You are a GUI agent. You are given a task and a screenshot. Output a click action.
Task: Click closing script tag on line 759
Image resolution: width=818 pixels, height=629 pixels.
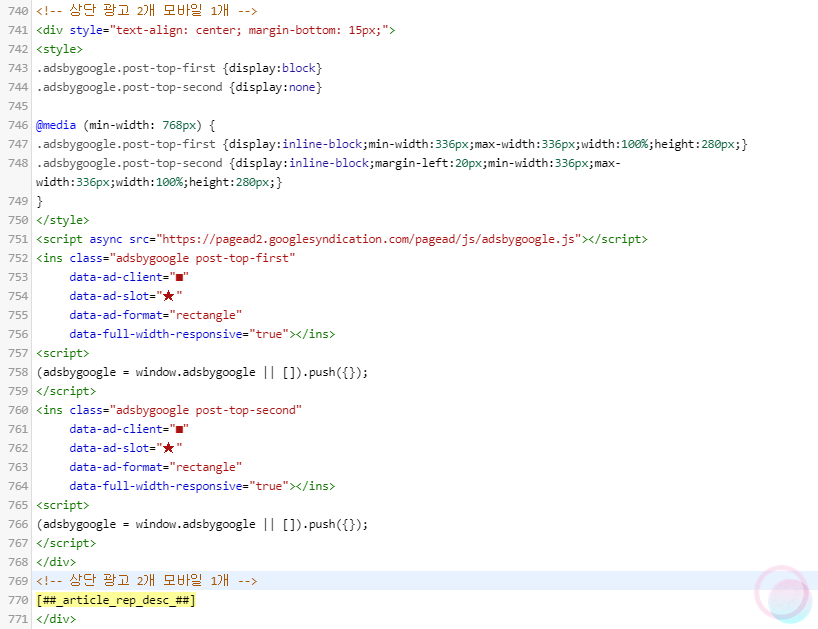point(66,391)
